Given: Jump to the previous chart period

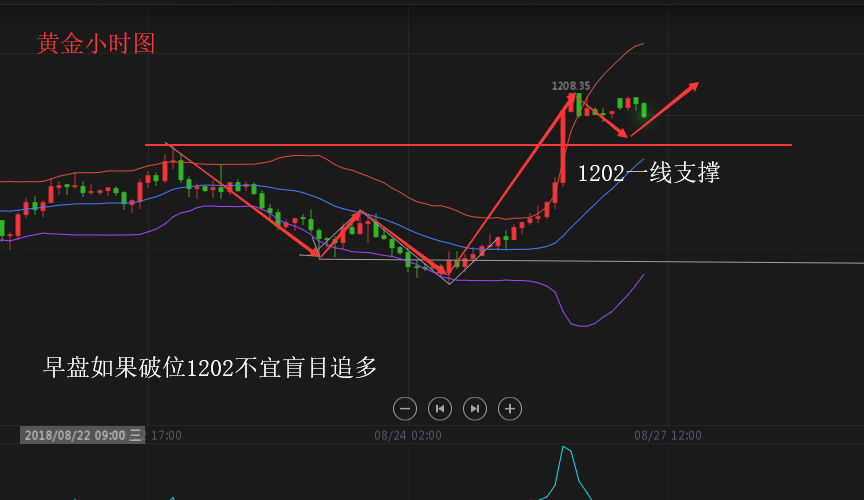Looking at the screenshot, I should click(440, 408).
